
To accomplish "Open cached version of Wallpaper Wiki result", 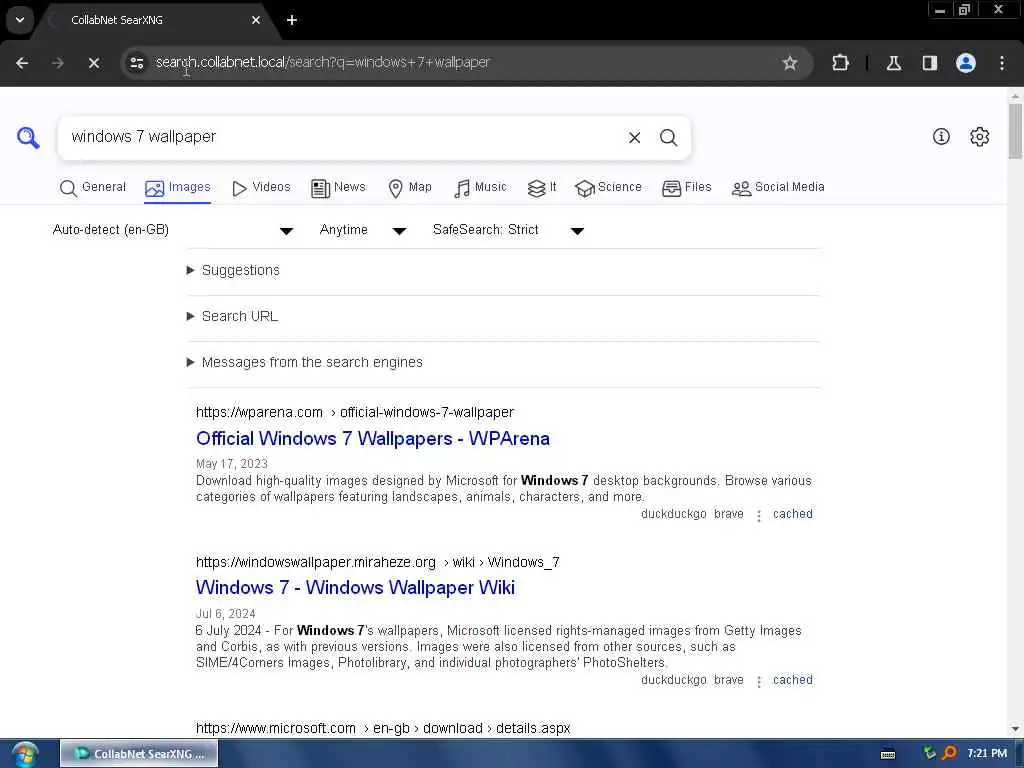I will [x=792, y=680].
